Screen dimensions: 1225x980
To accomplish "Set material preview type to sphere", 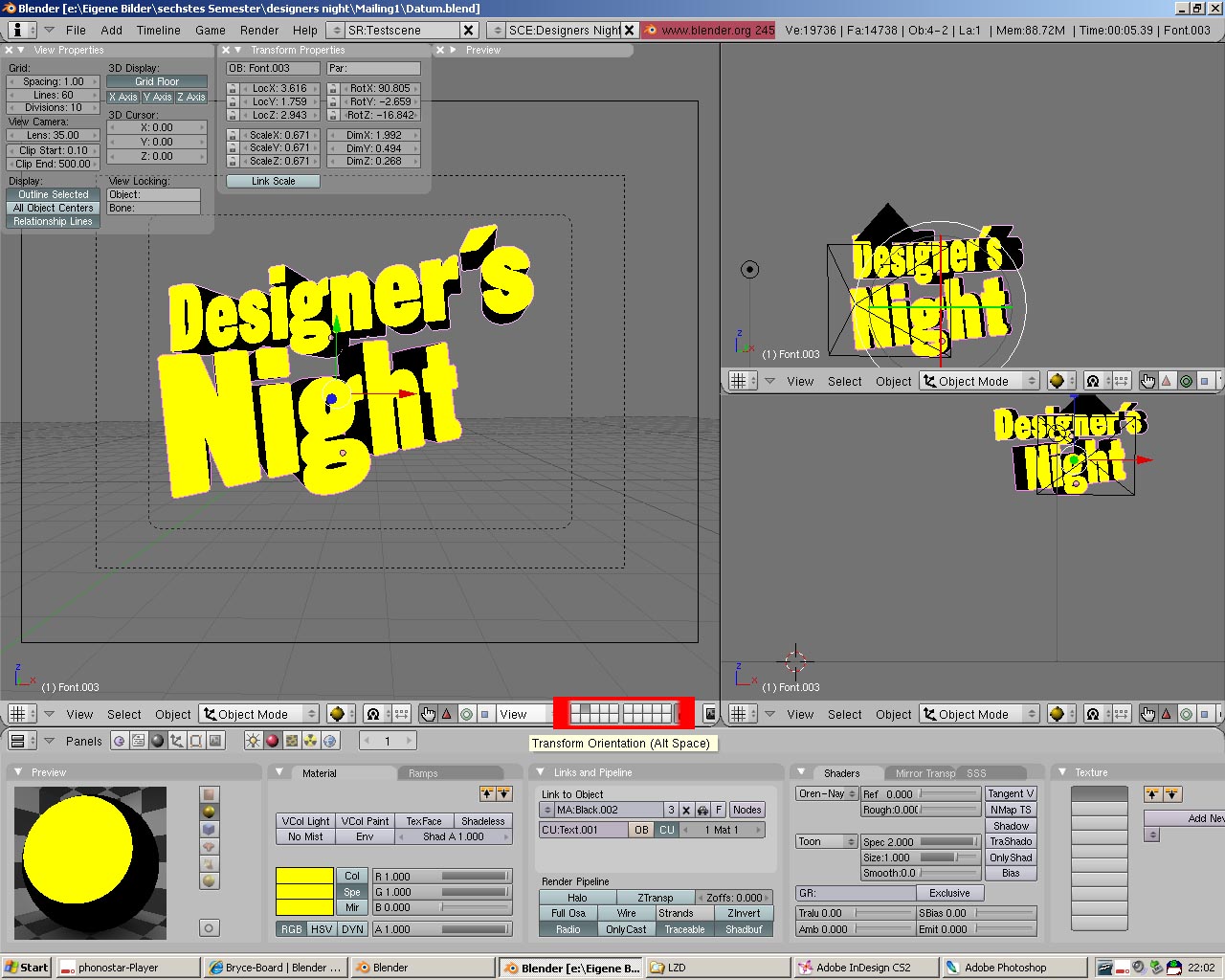I will tap(209, 812).
